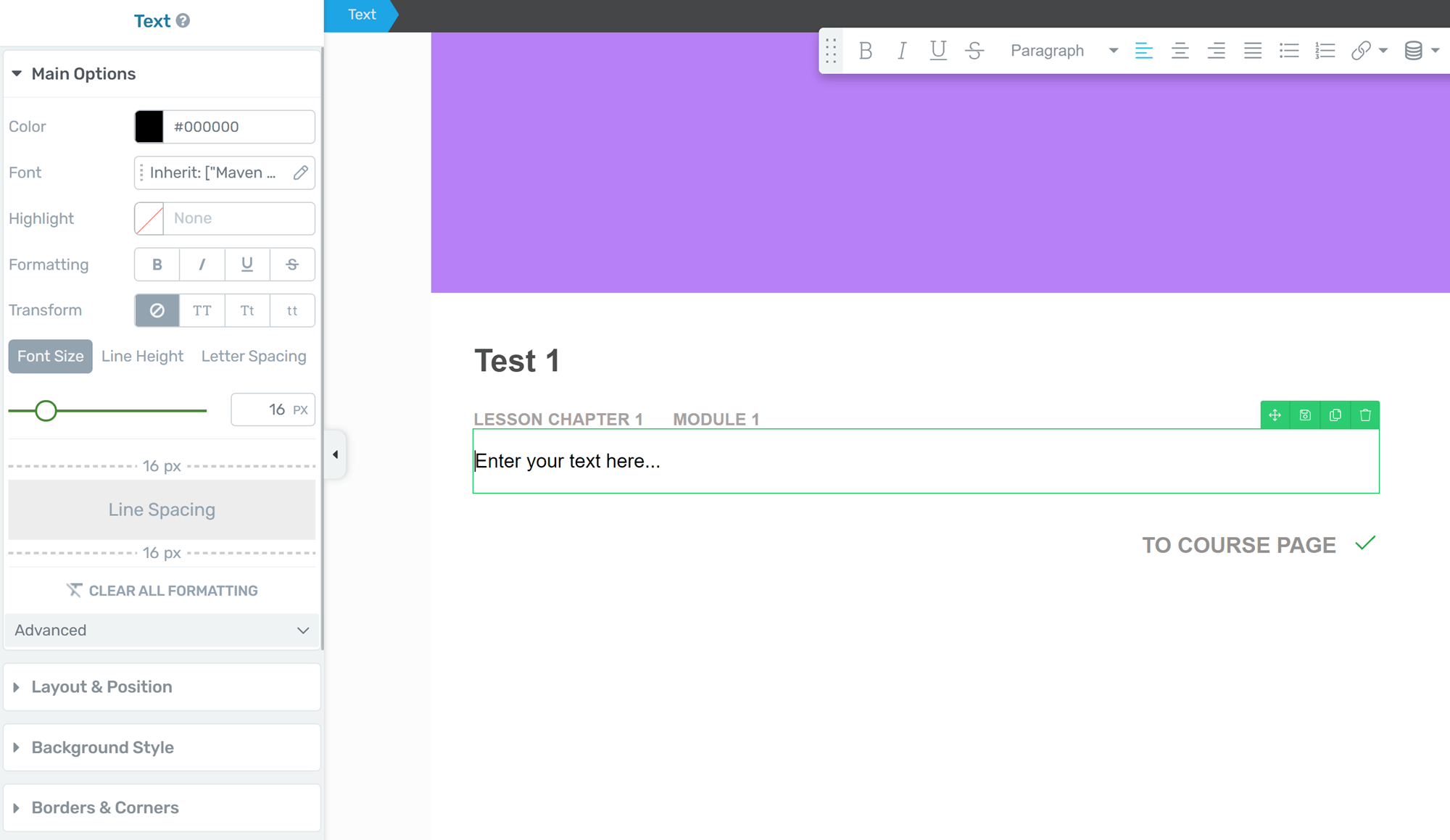The height and width of the screenshot is (840, 1450).
Task: Click the Strikethrough icon in floating toolbar
Action: pyautogui.click(x=974, y=51)
